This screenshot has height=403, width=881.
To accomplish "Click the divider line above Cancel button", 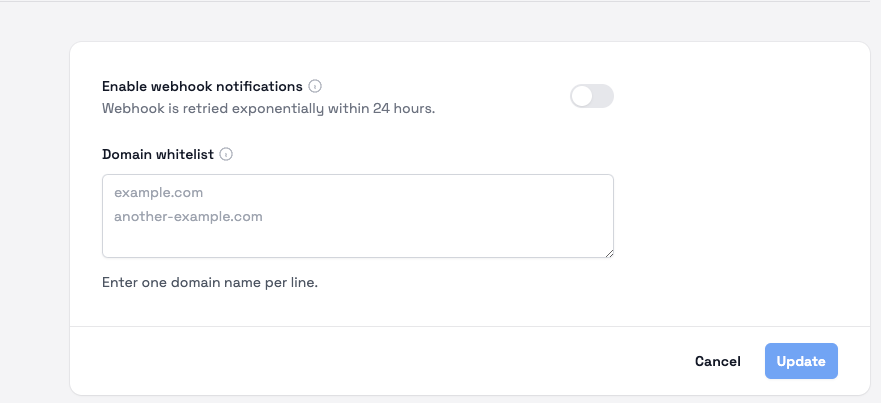I will coord(470,326).
